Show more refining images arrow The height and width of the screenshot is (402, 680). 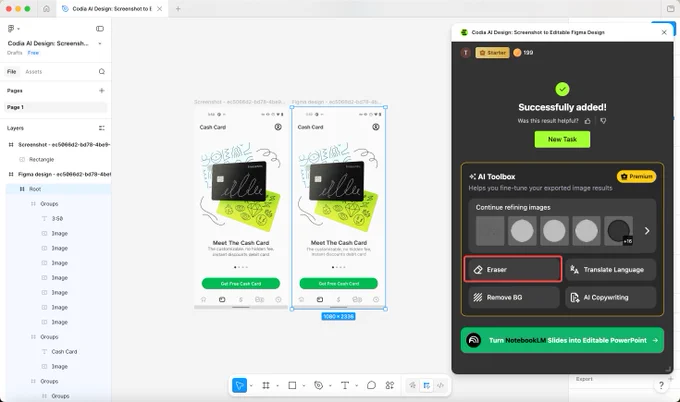tap(647, 231)
